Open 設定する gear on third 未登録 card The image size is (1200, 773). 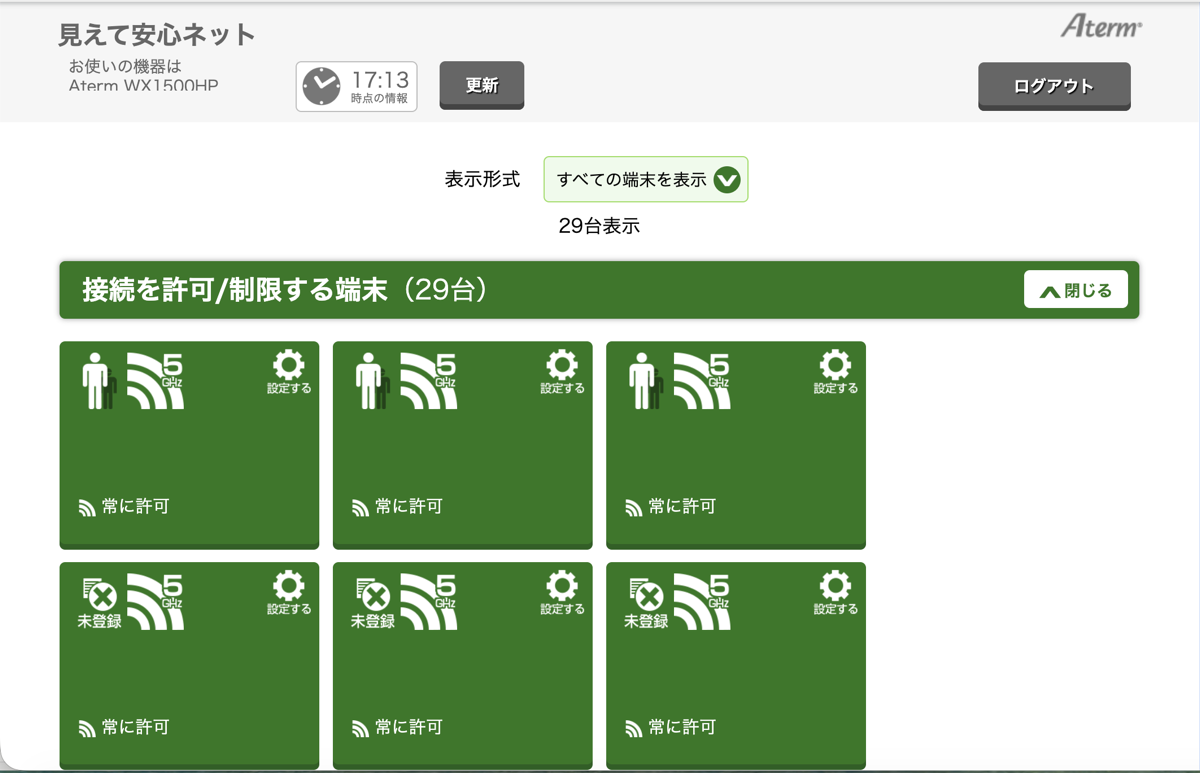click(x=836, y=593)
